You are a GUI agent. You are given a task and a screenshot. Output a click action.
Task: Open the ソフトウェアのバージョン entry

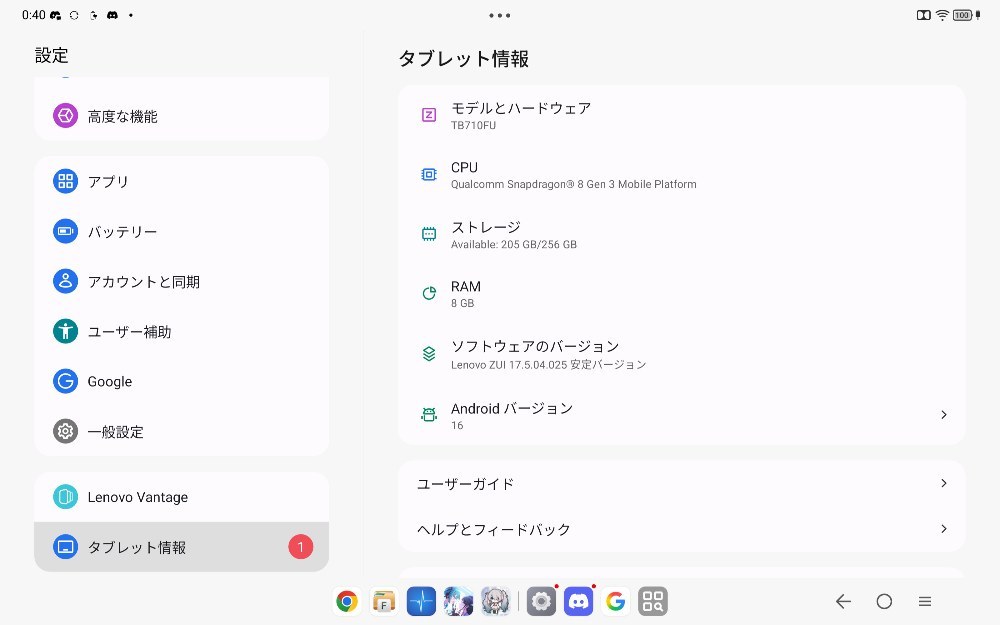[x=681, y=354]
